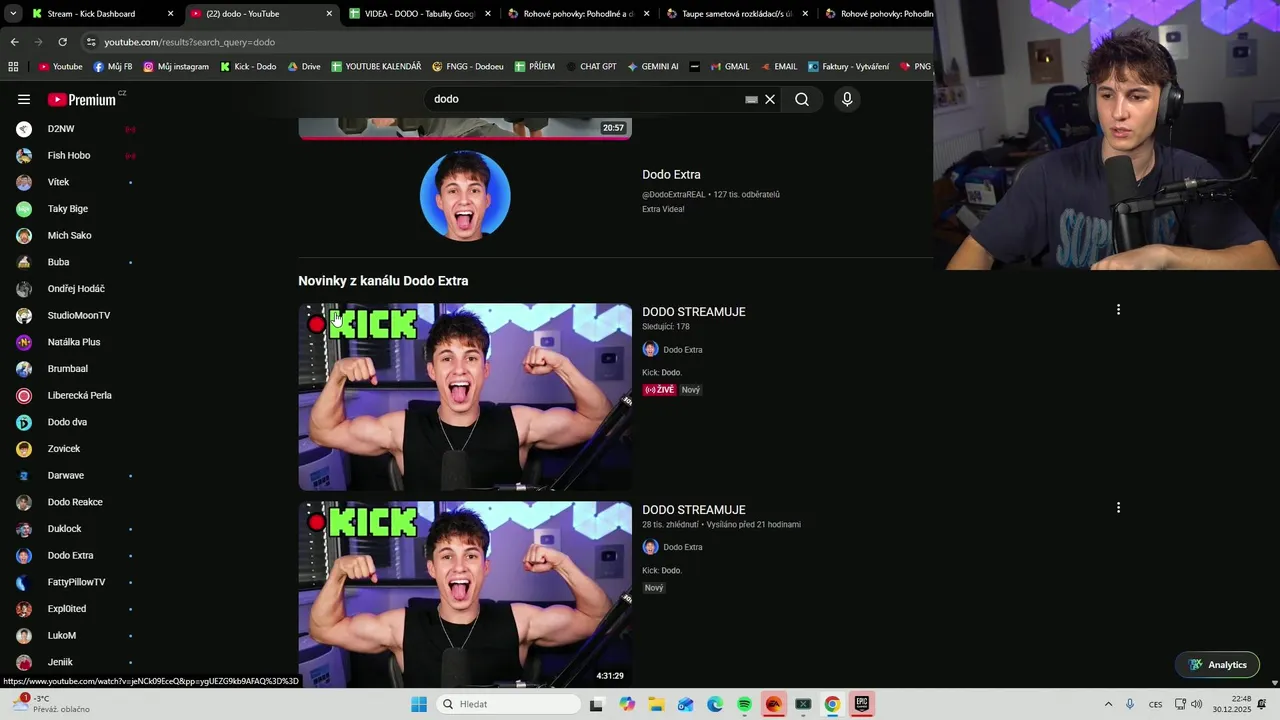Open the options menu for the 28 tis. views DODO STREAMUJE video

(1118, 508)
